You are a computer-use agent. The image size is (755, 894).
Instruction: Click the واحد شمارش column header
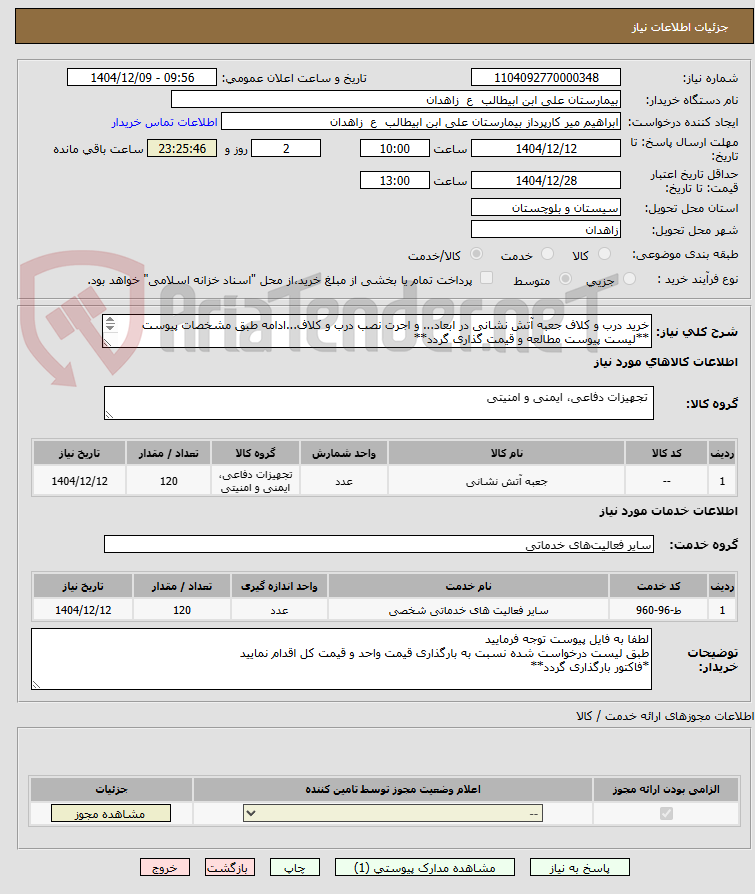344,453
